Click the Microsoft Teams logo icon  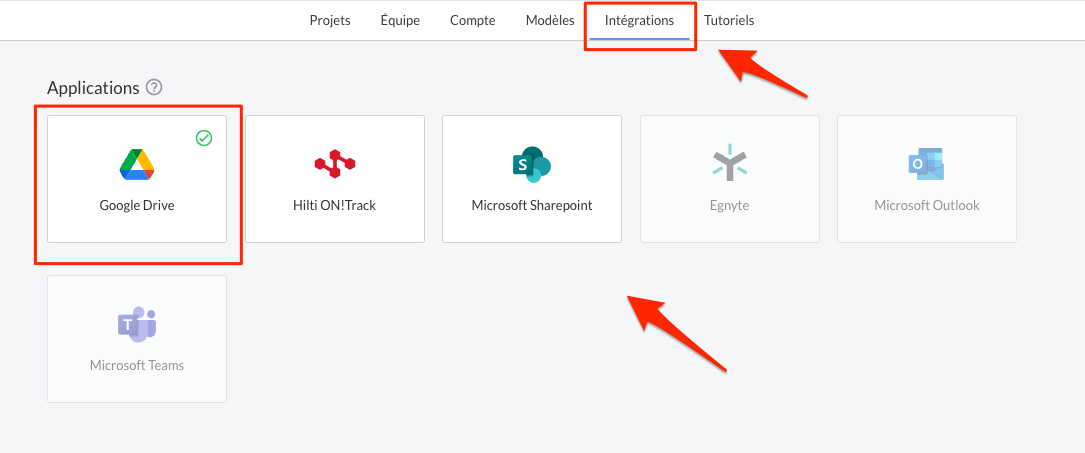(137, 324)
